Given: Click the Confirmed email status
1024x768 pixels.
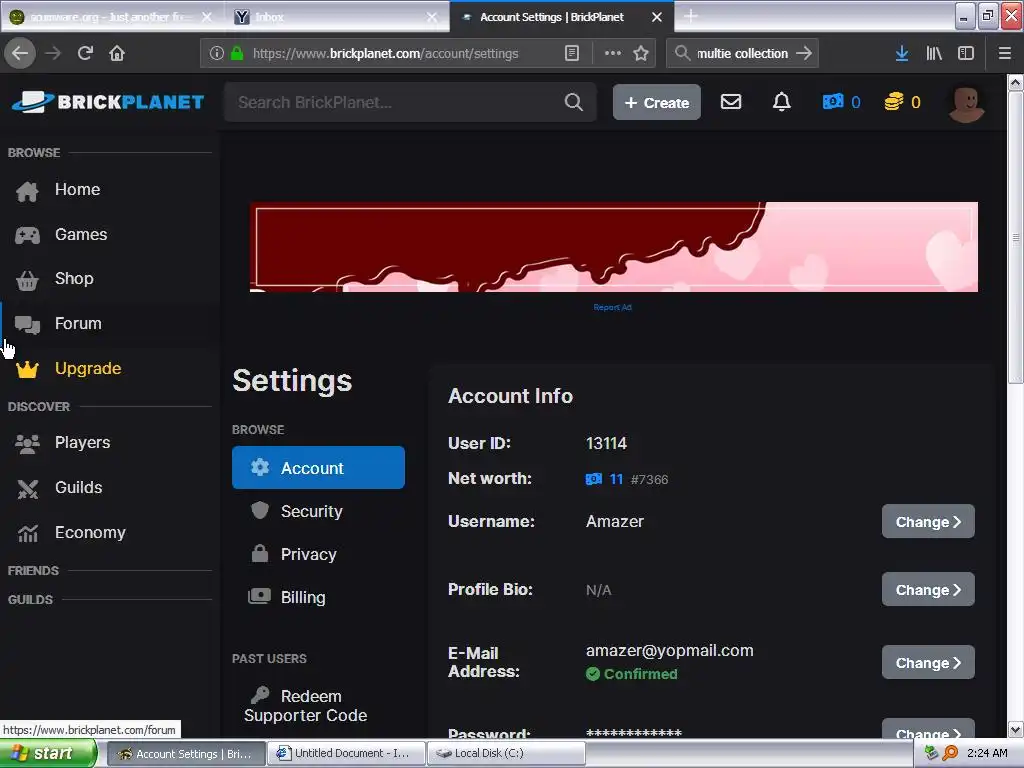Looking at the screenshot, I should (632, 674).
